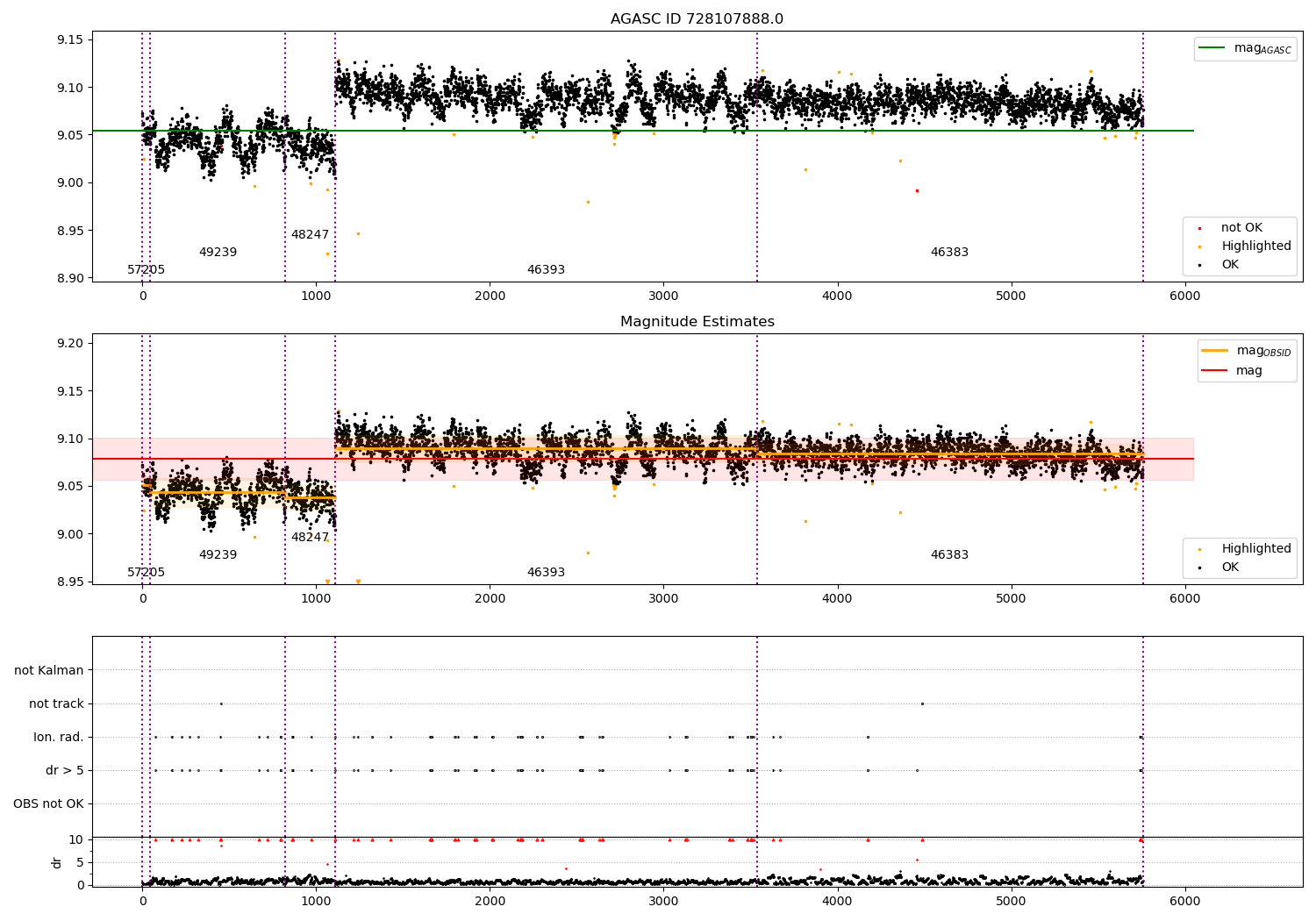Click obsid label 48247 in Magnitude Estimates panel
The image size is (1316, 921).
pos(310,538)
